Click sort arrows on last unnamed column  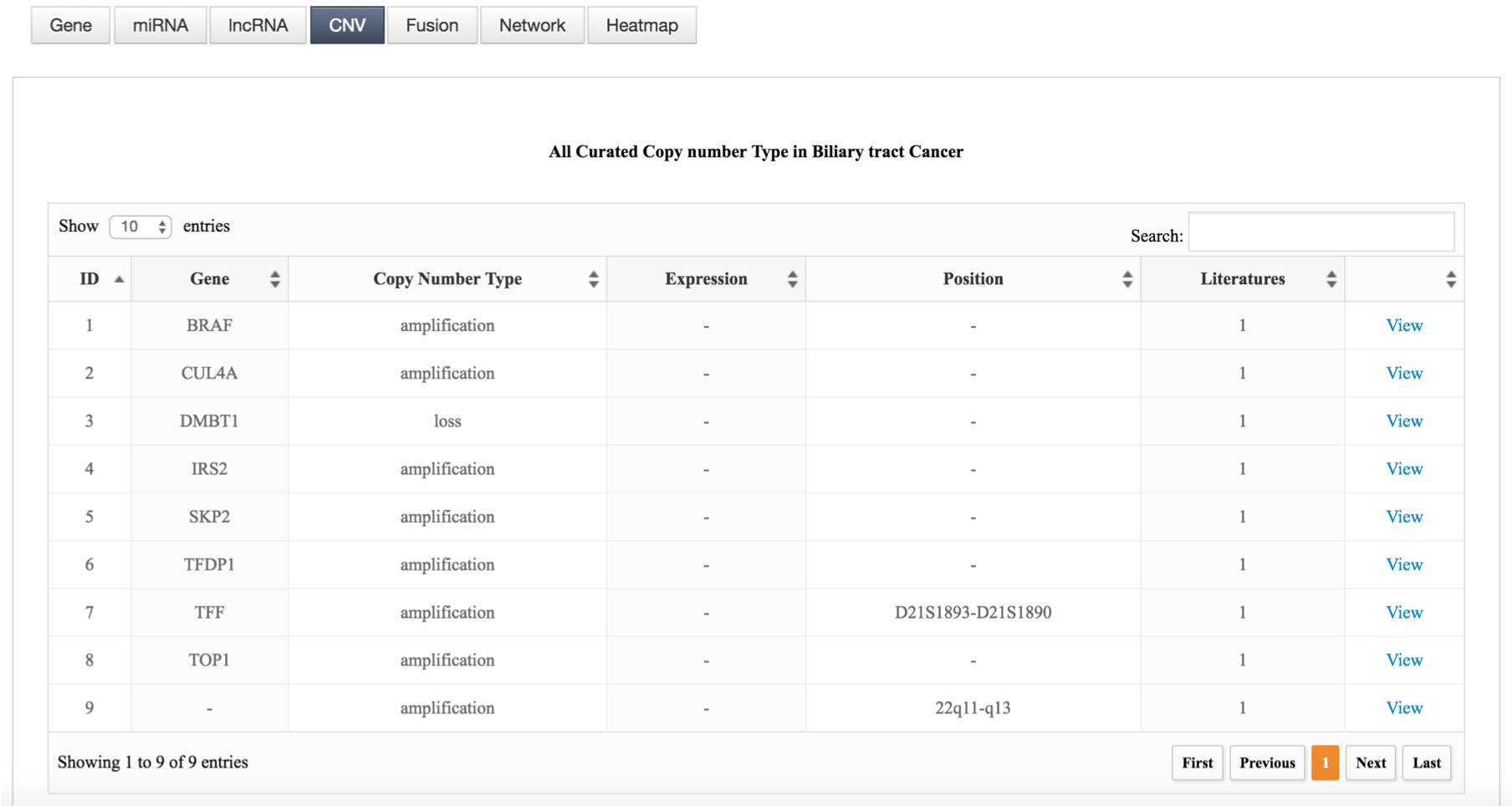point(1450,279)
